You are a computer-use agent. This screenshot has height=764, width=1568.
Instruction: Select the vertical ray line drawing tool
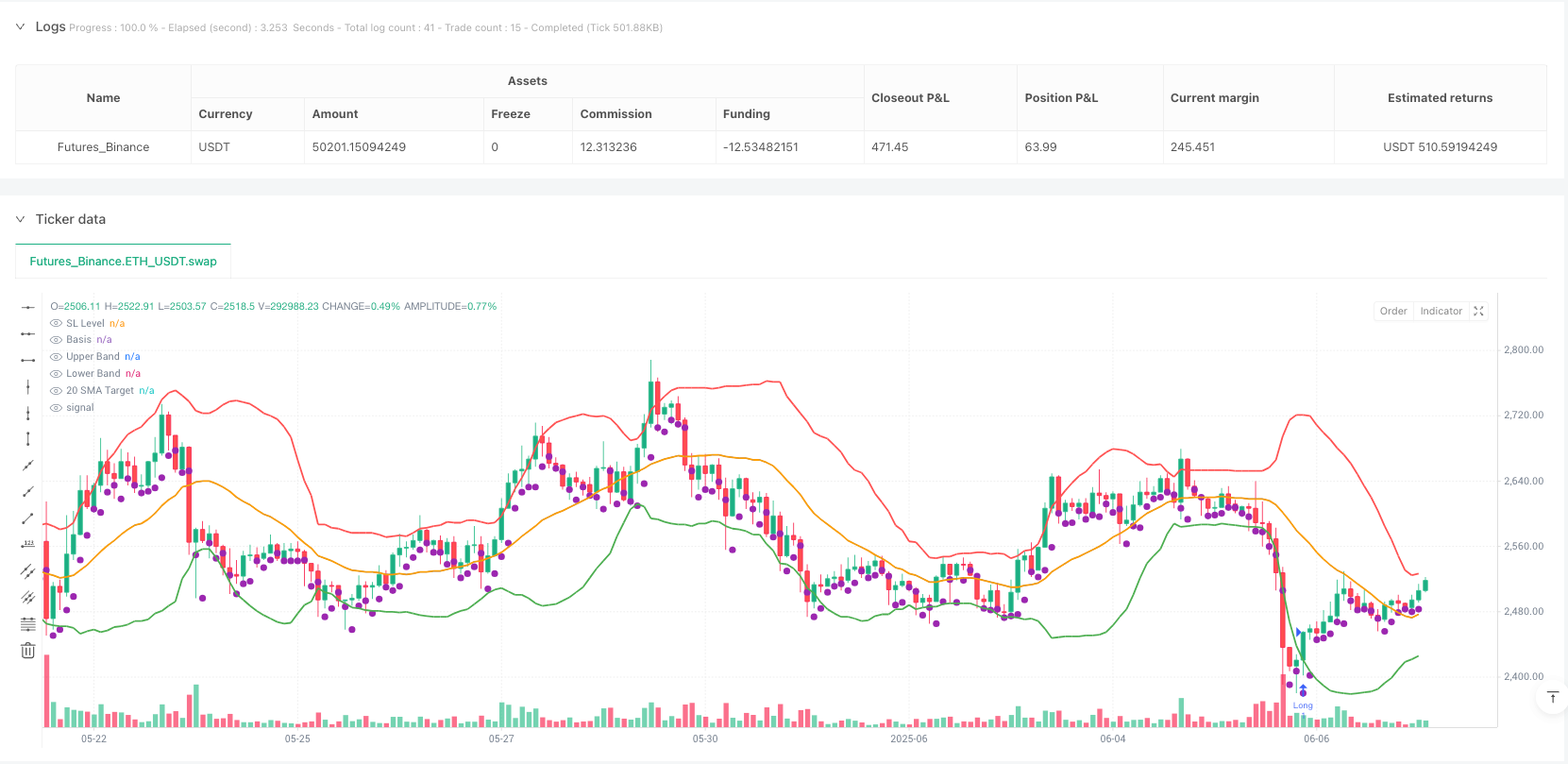tap(28, 413)
